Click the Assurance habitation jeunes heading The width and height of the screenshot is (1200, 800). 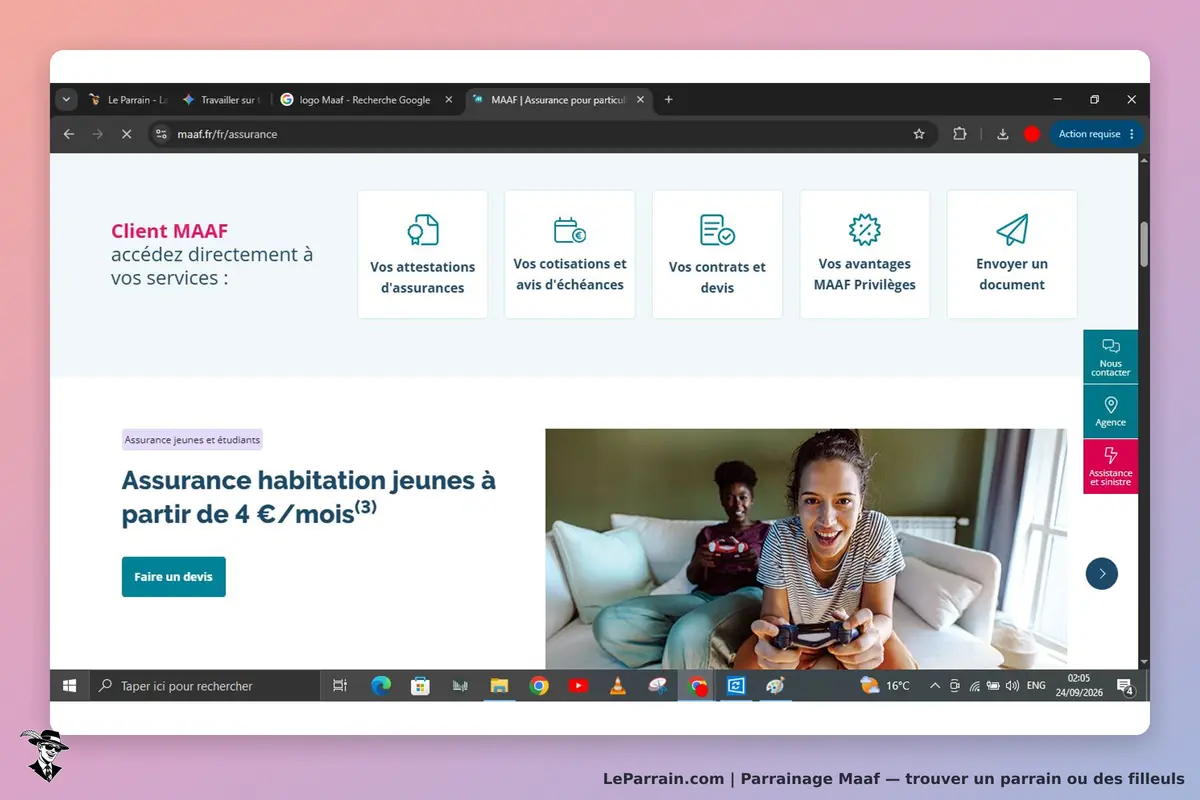coord(309,497)
